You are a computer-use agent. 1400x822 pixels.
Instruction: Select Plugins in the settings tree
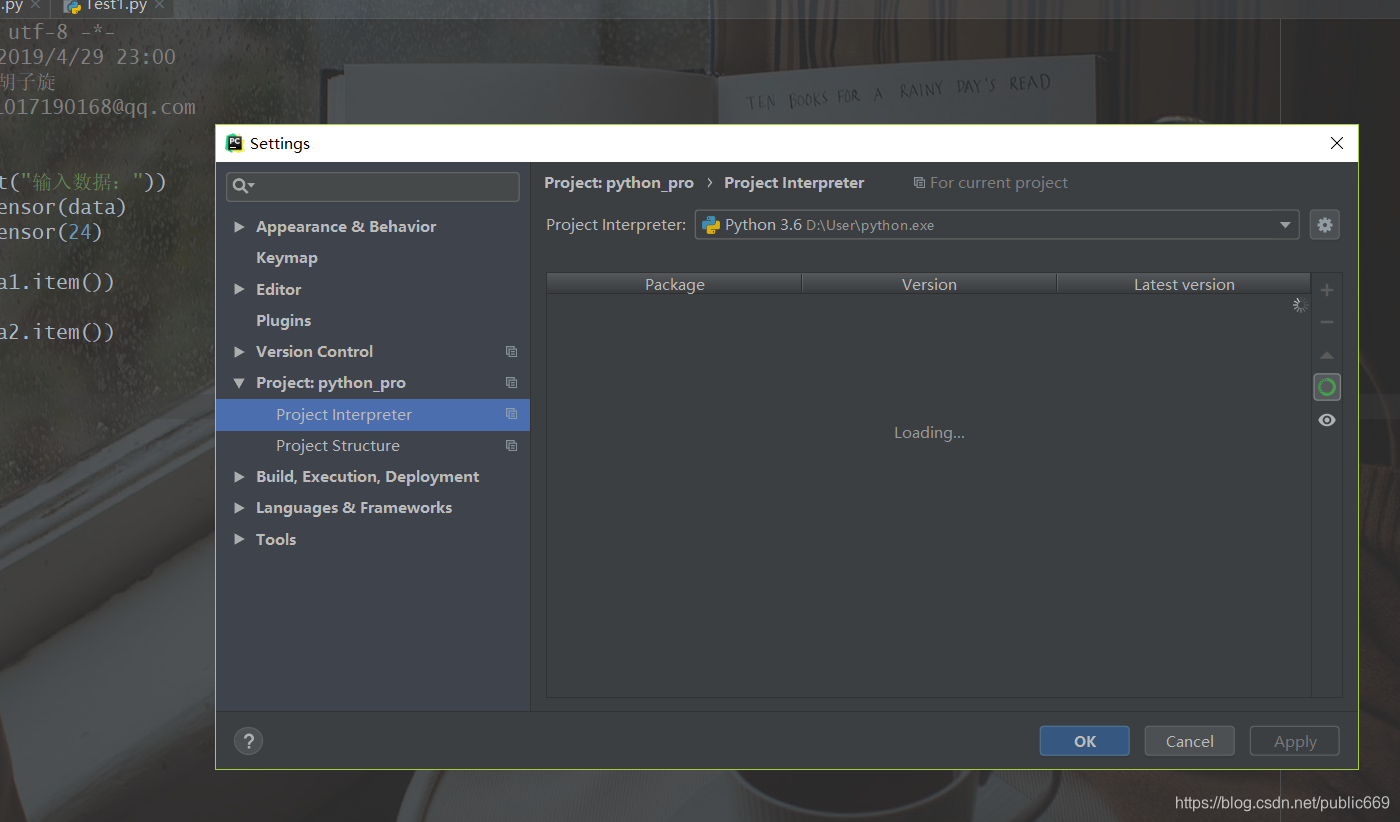[x=284, y=321]
